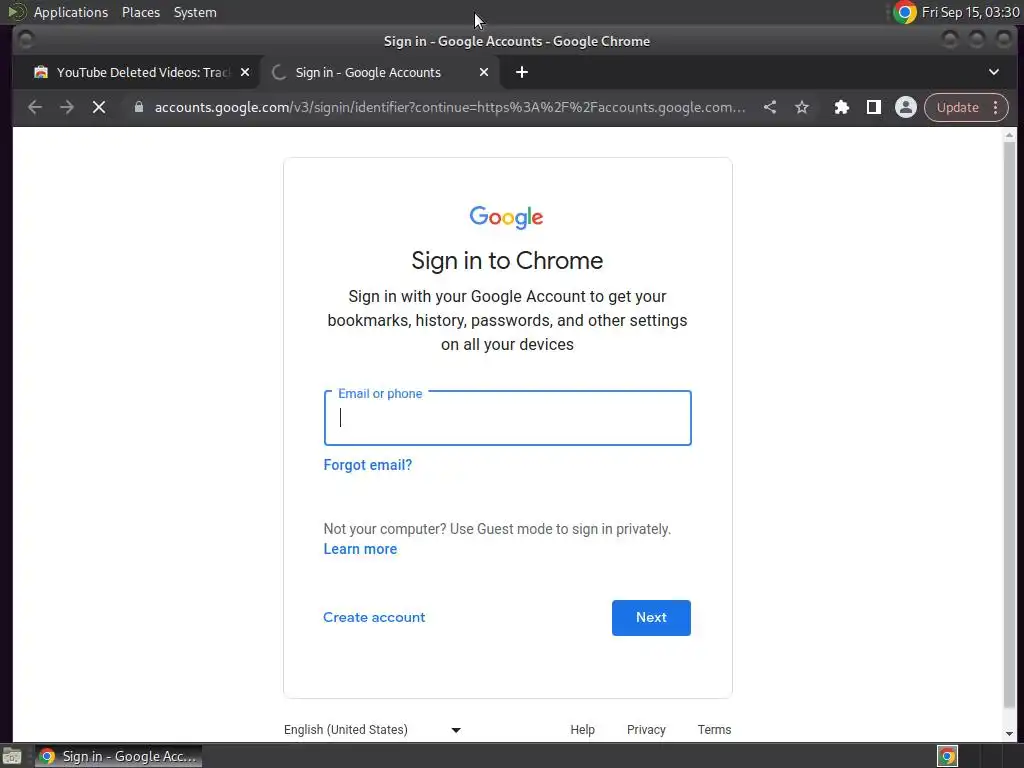The height and width of the screenshot is (768, 1024).
Task: Open the Chrome profile avatar icon
Action: point(905,107)
